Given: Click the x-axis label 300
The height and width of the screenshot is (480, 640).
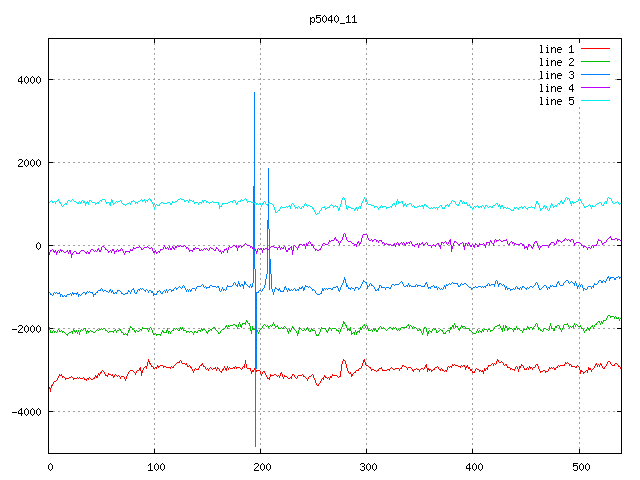Looking at the screenshot, I should [x=368, y=467].
